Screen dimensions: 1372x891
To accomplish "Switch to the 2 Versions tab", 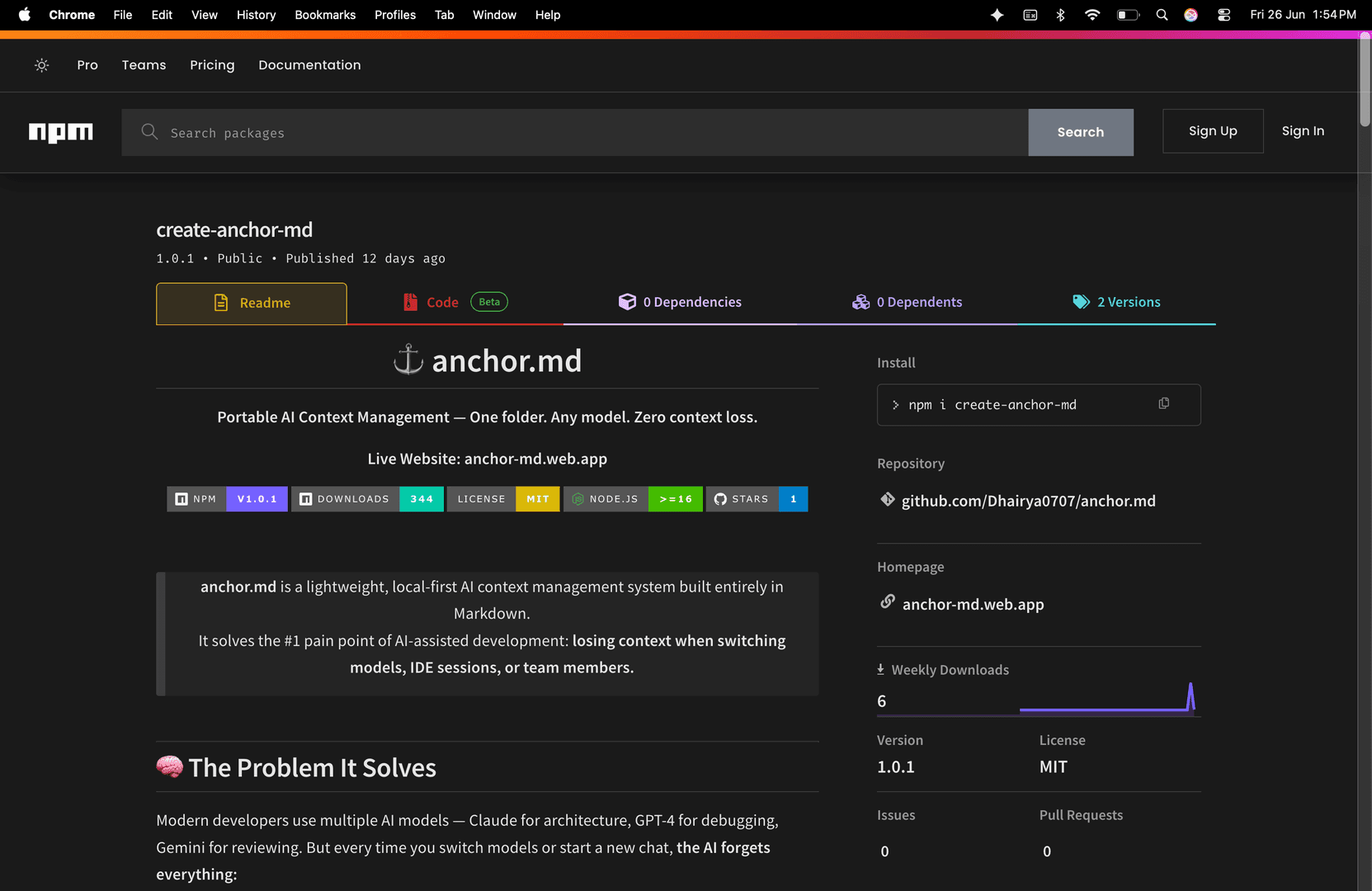I will (1116, 302).
